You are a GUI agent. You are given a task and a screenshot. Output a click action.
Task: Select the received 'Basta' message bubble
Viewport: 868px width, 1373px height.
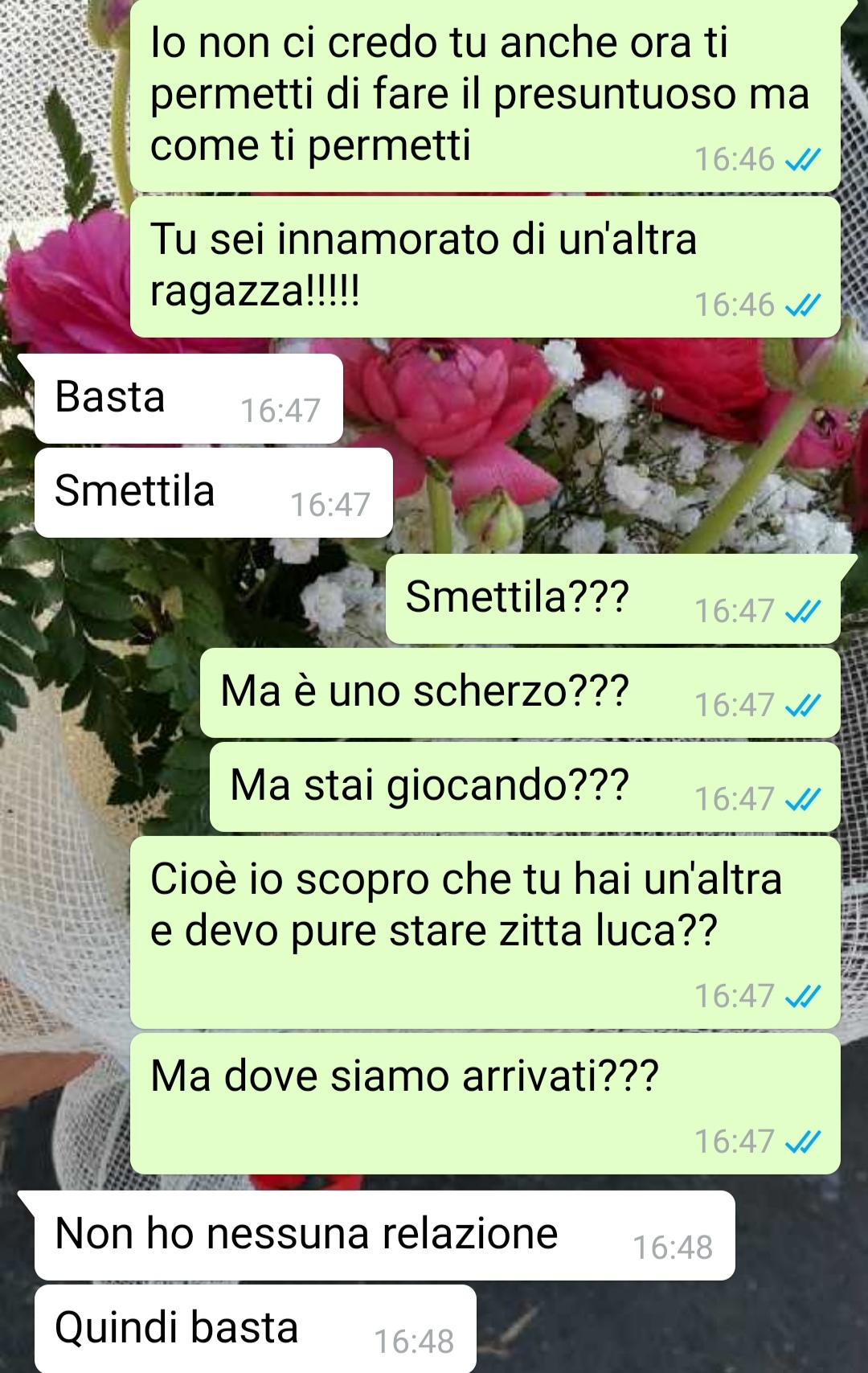tap(188, 399)
